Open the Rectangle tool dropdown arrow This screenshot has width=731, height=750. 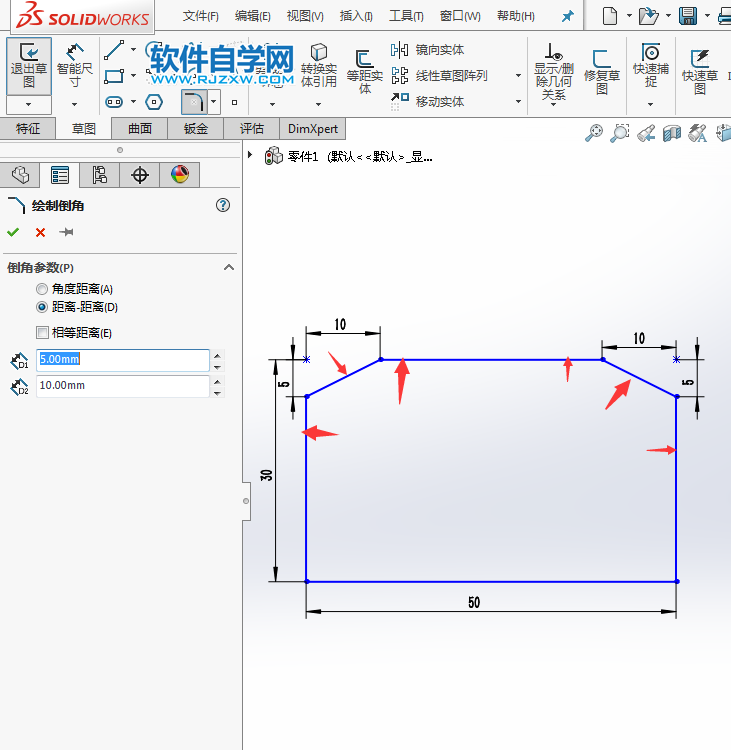tap(133, 75)
